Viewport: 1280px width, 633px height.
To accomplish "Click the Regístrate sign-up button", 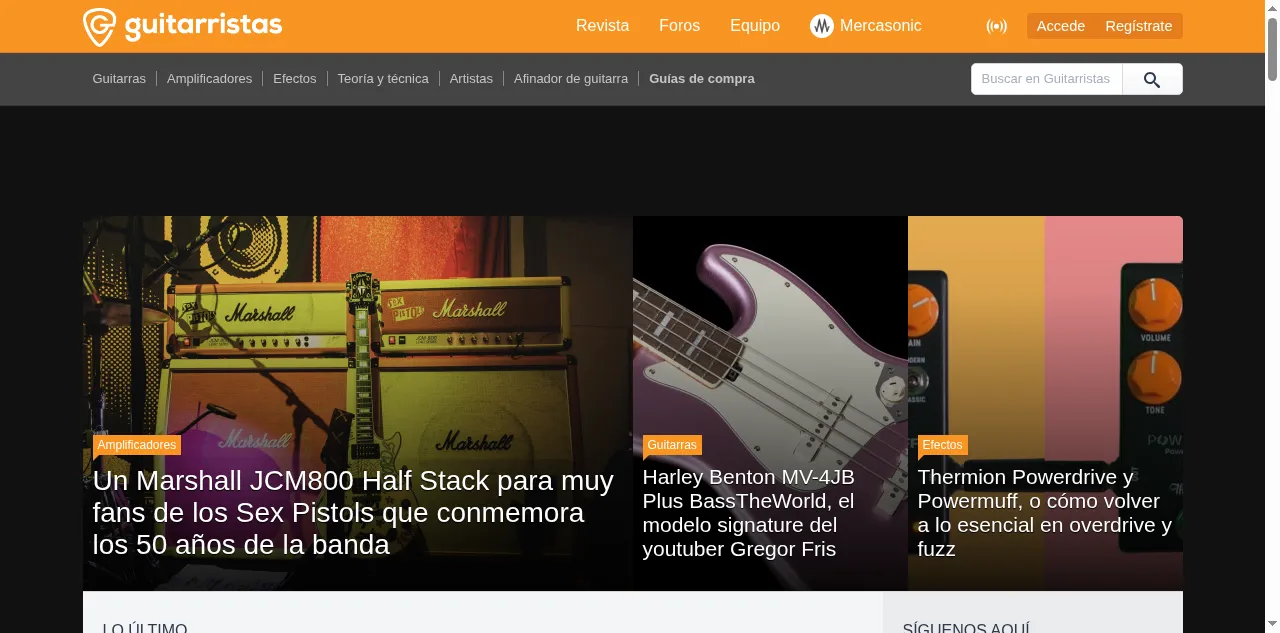I will [1138, 26].
